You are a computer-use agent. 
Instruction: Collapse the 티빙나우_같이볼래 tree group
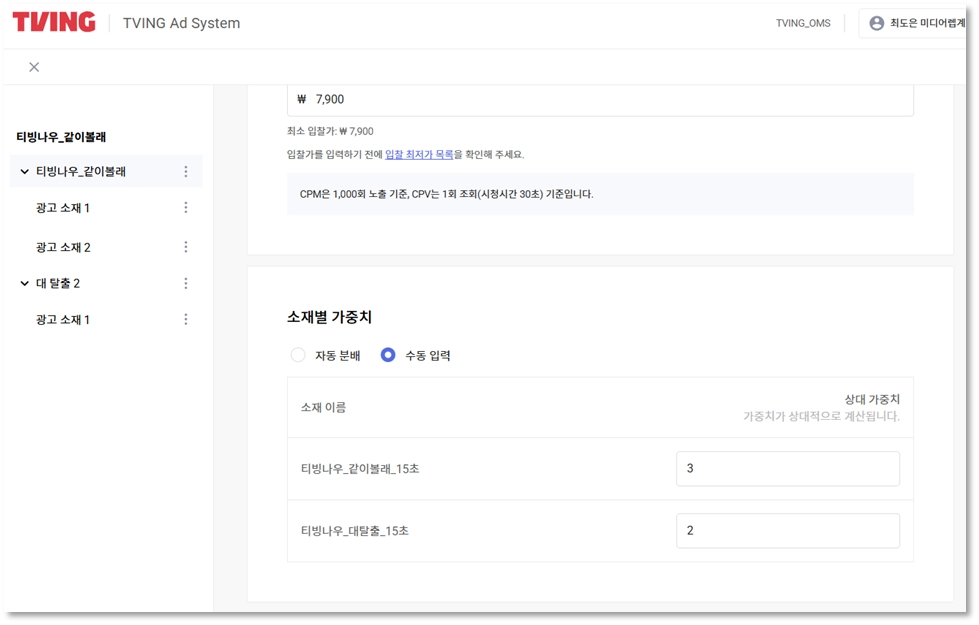(x=24, y=171)
